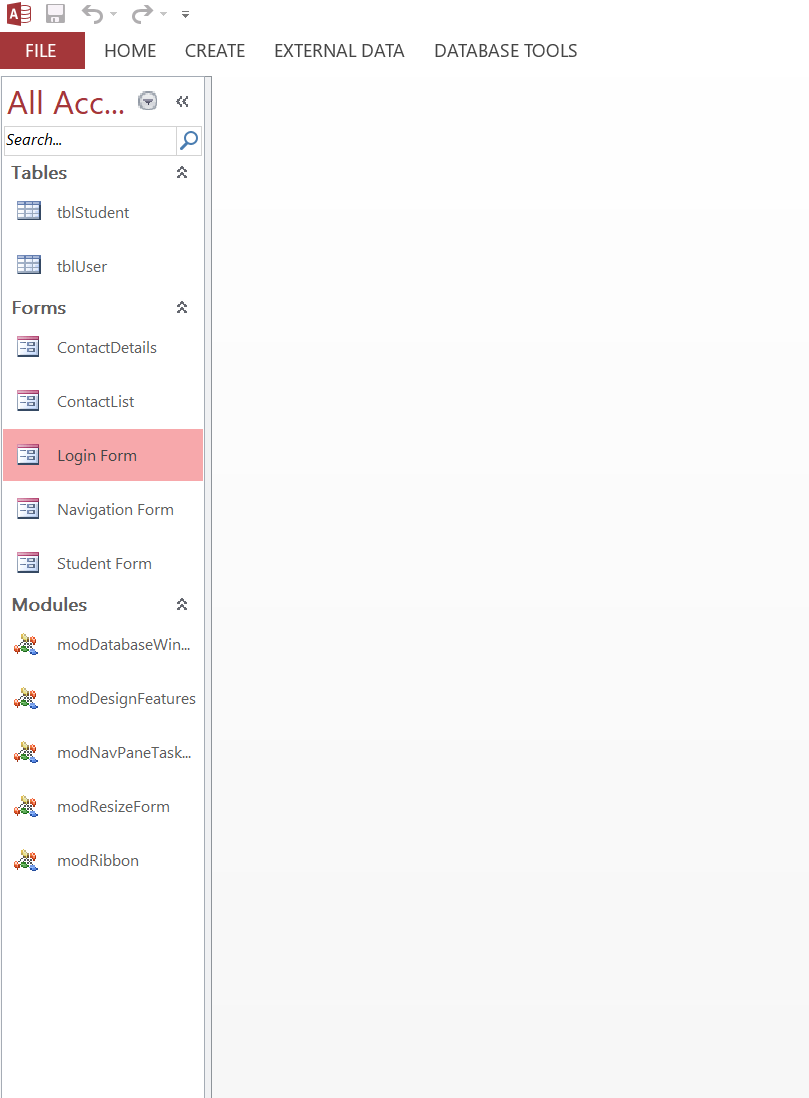Screen dimensions: 809x1098
Task: Collapse the Forms group
Action: pyautogui.click(x=182, y=307)
